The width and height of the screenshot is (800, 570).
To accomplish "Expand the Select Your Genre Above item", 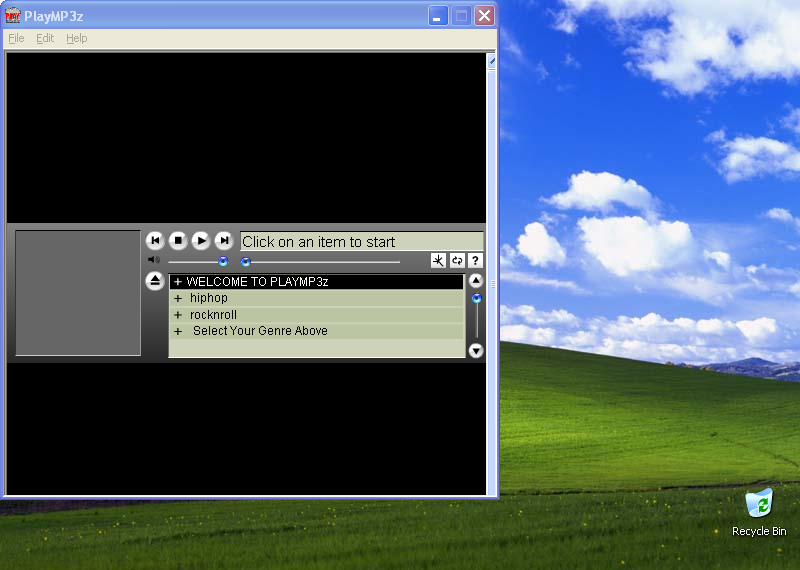I will (178, 331).
